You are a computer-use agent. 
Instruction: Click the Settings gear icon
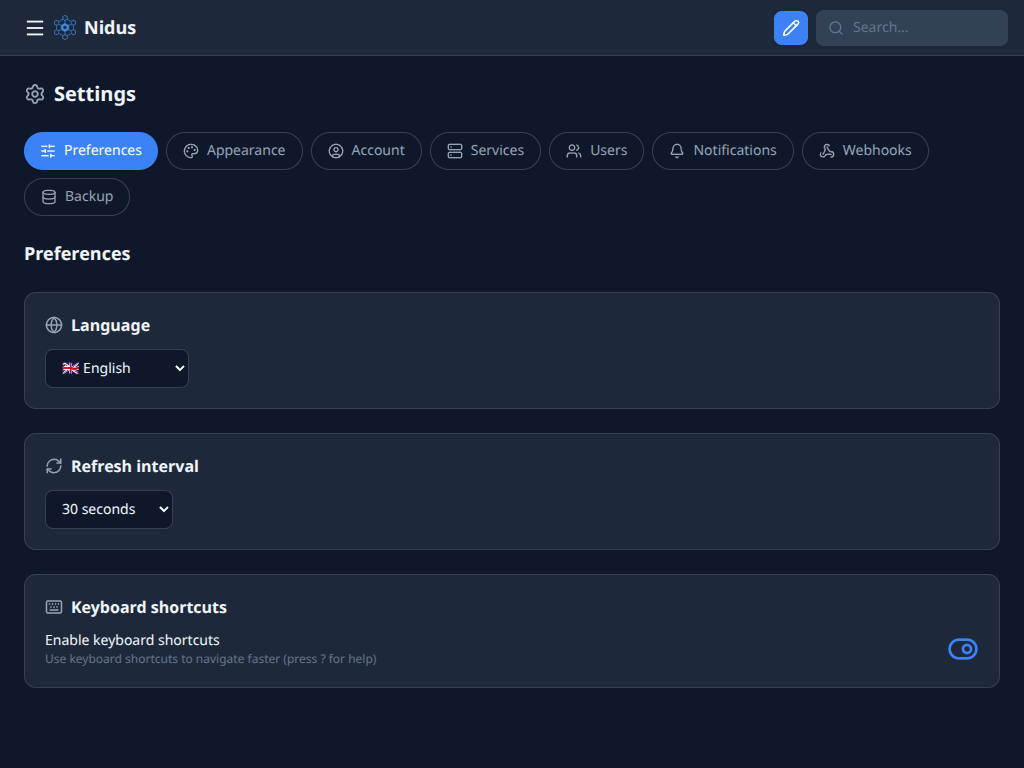[35, 94]
